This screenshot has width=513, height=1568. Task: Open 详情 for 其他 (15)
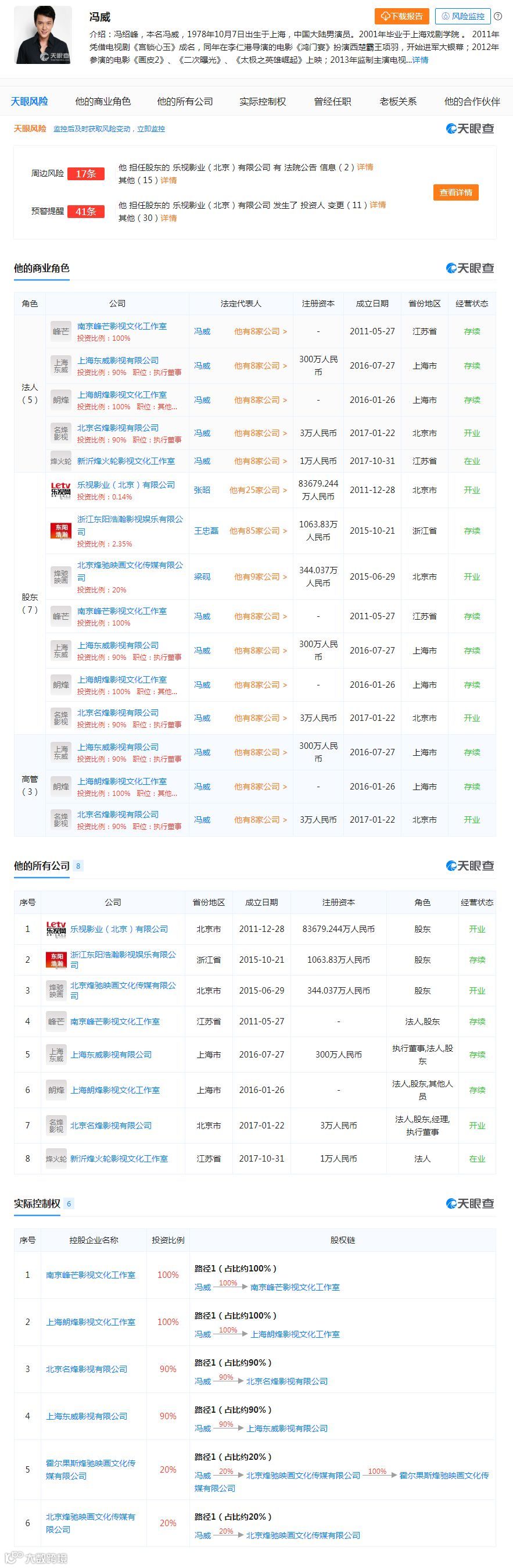[168, 180]
